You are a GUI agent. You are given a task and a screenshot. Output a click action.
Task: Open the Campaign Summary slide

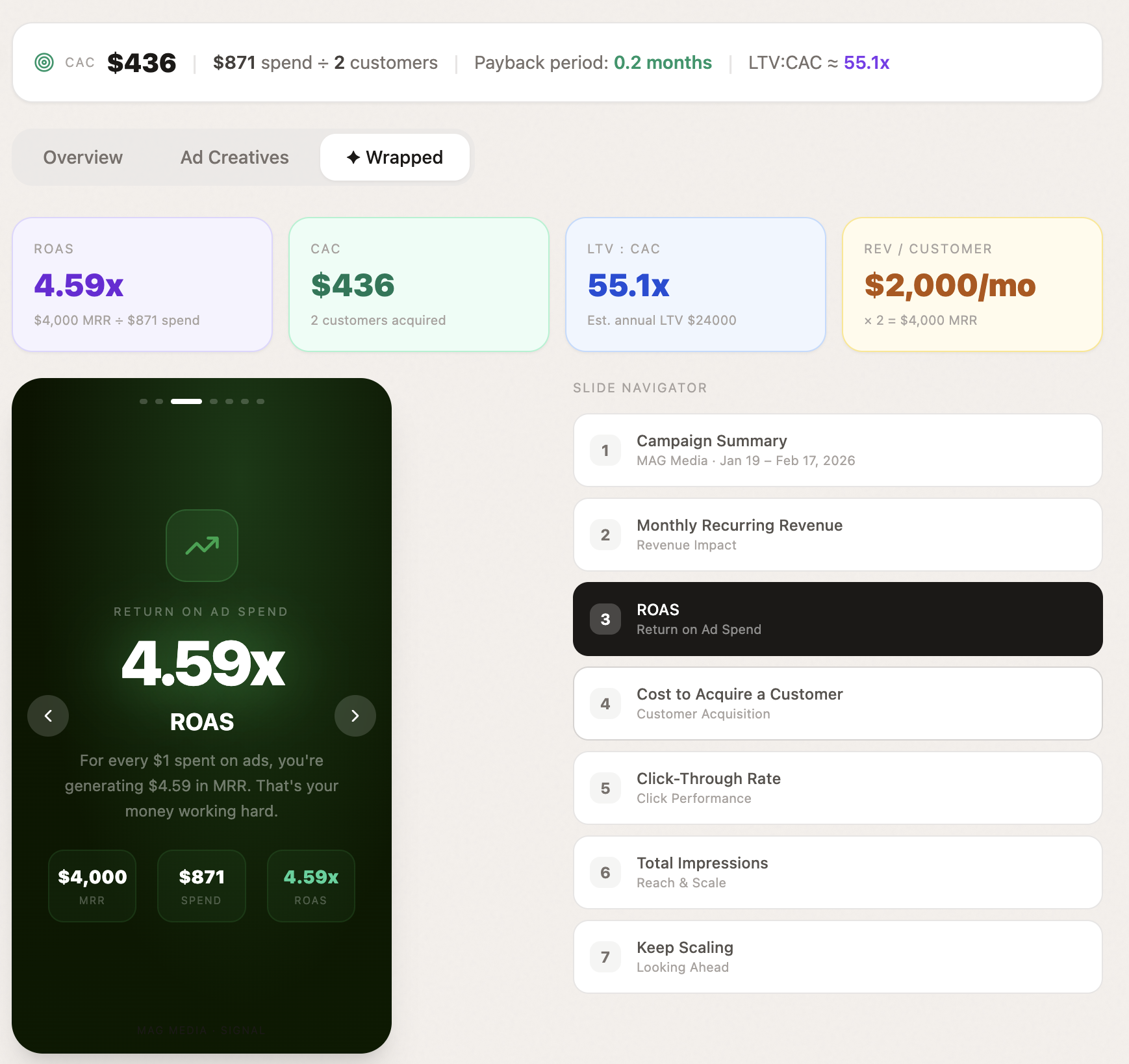[x=837, y=450]
